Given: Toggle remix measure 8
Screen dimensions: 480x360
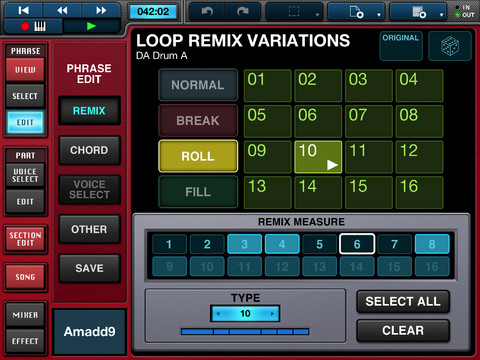Looking at the screenshot, I should pyautogui.click(x=432, y=244).
